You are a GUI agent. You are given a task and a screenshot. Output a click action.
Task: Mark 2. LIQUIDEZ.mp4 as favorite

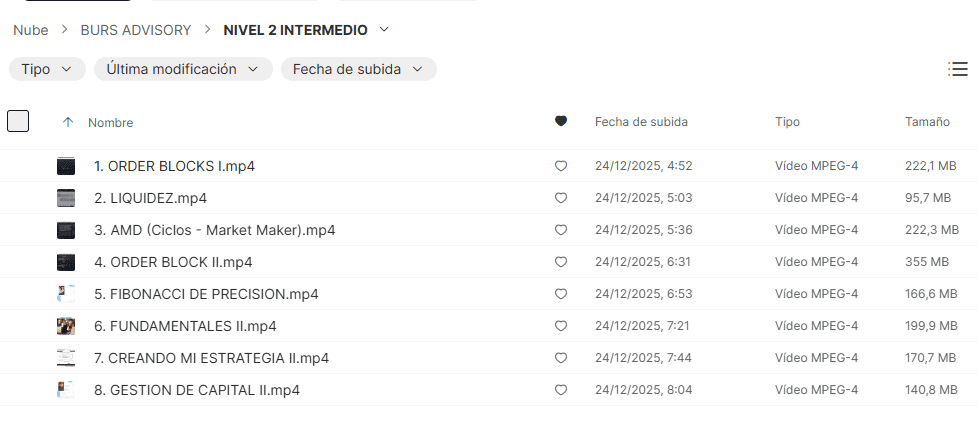point(561,198)
